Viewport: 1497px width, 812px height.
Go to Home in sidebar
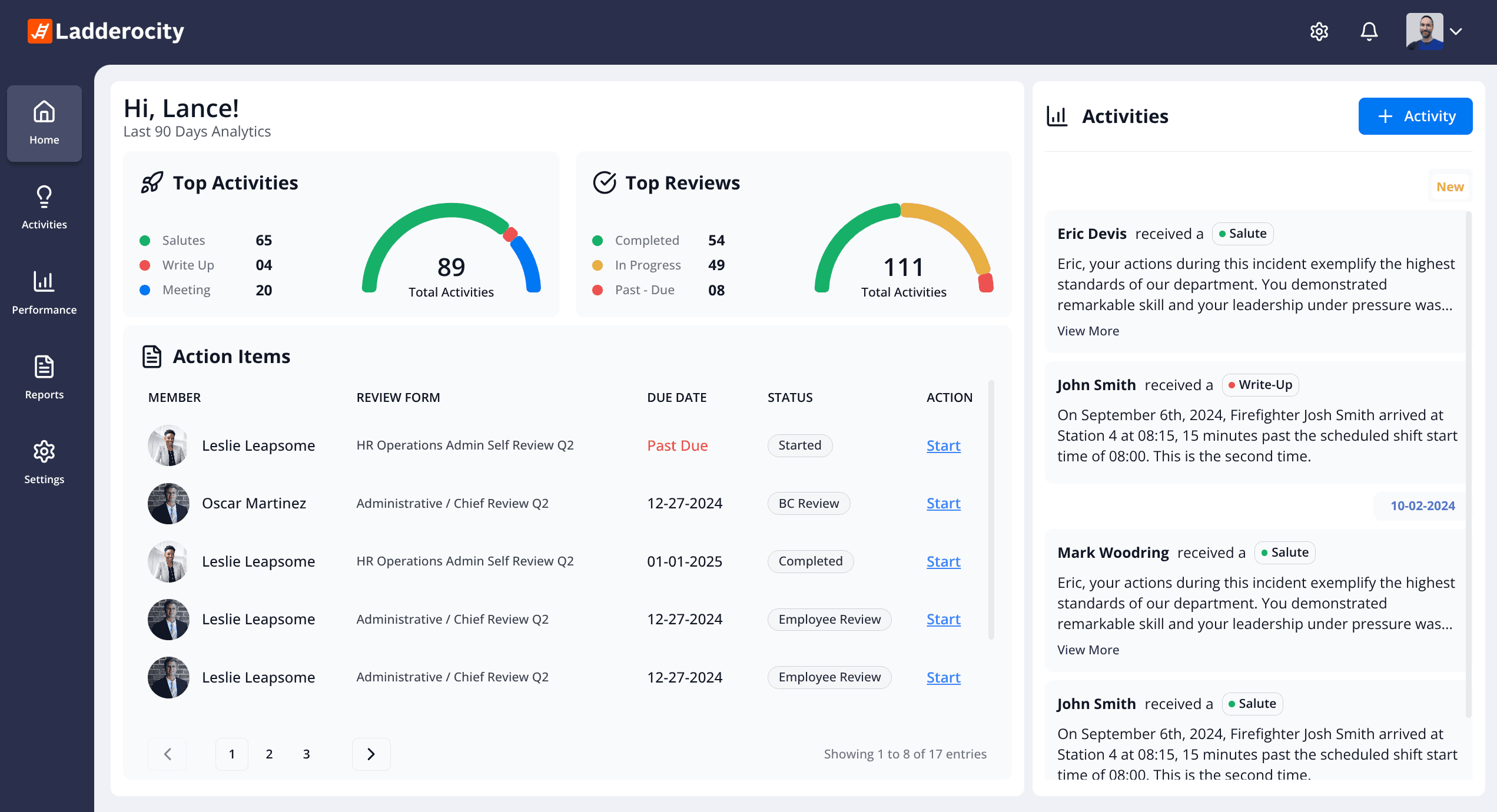pyautogui.click(x=44, y=124)
